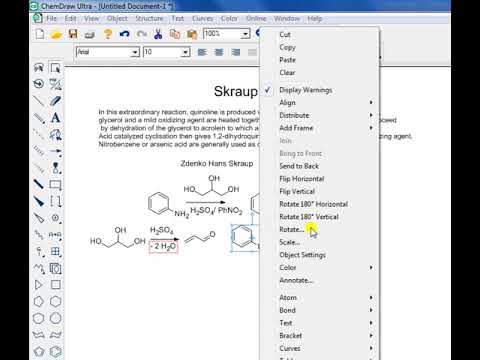Expand the Color submenu in context menu
The image size is (480, 360).
click(x=319, y=268)
